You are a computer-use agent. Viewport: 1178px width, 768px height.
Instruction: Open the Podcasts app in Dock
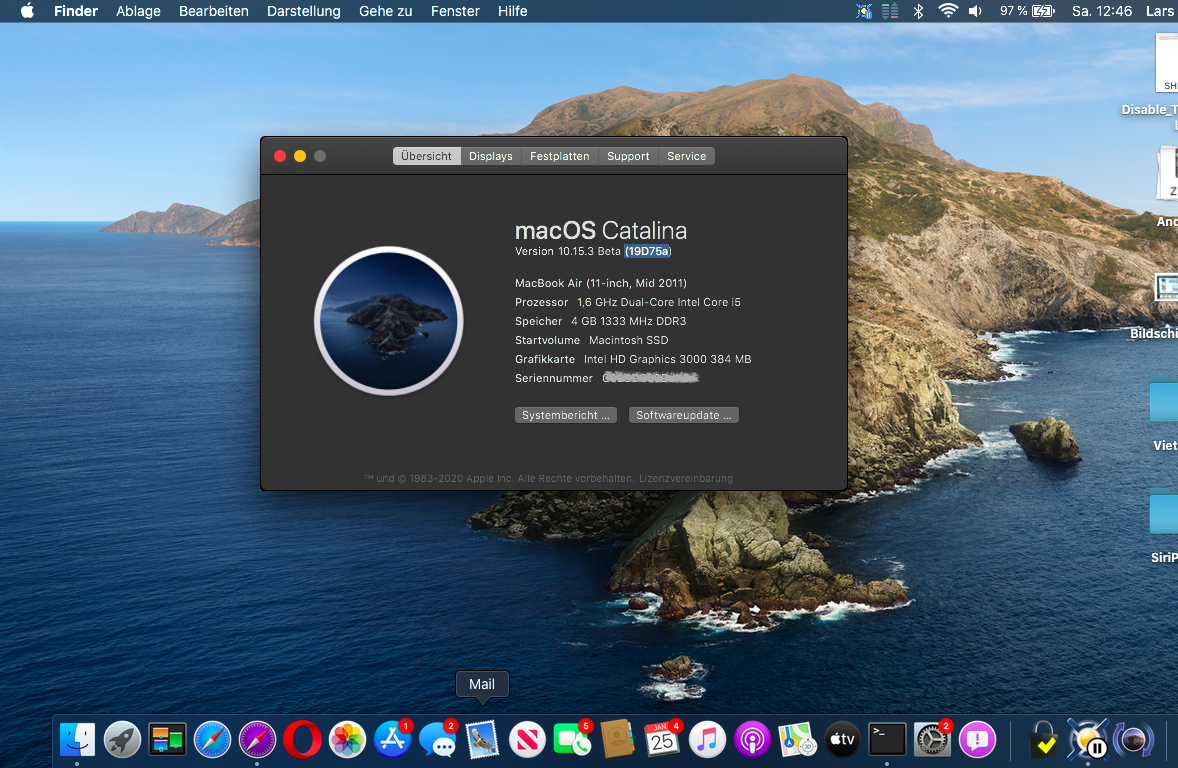click(752, 740)
